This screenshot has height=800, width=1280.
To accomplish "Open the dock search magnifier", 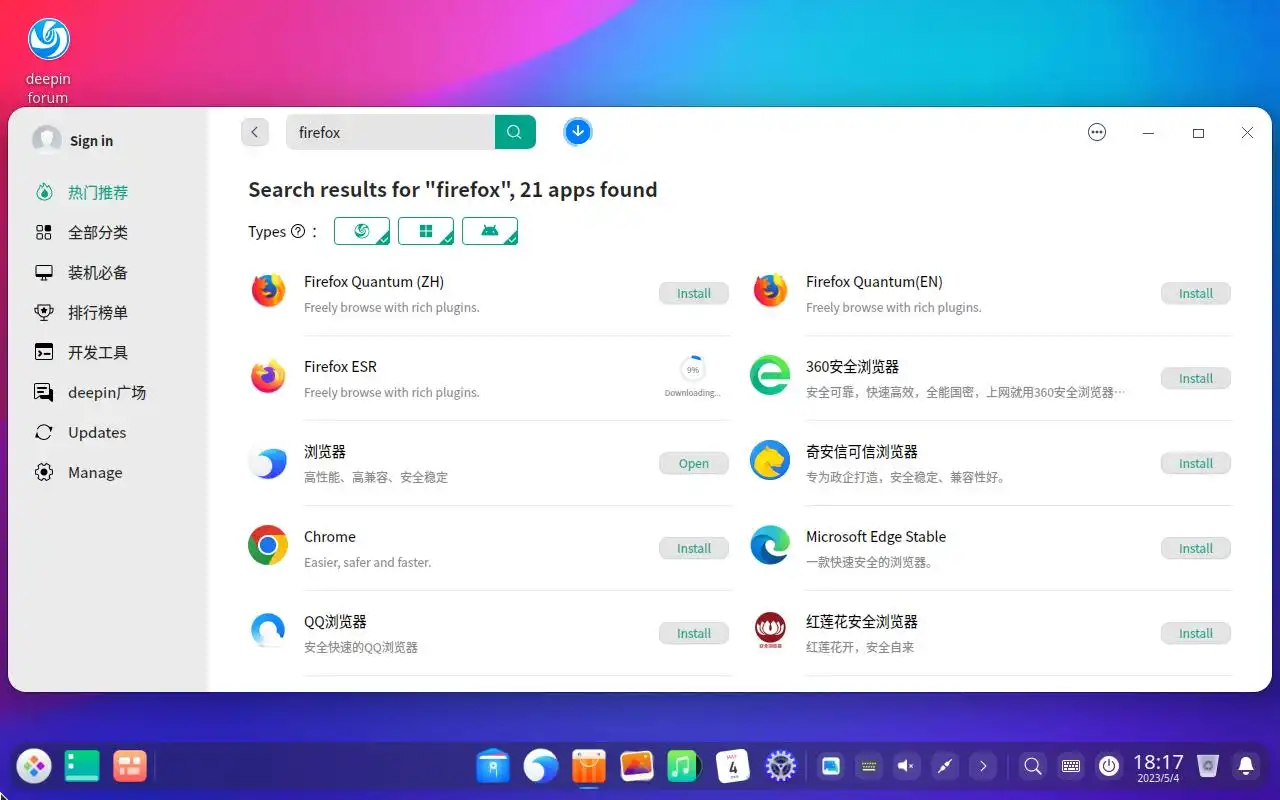I will pos(1033,766).
